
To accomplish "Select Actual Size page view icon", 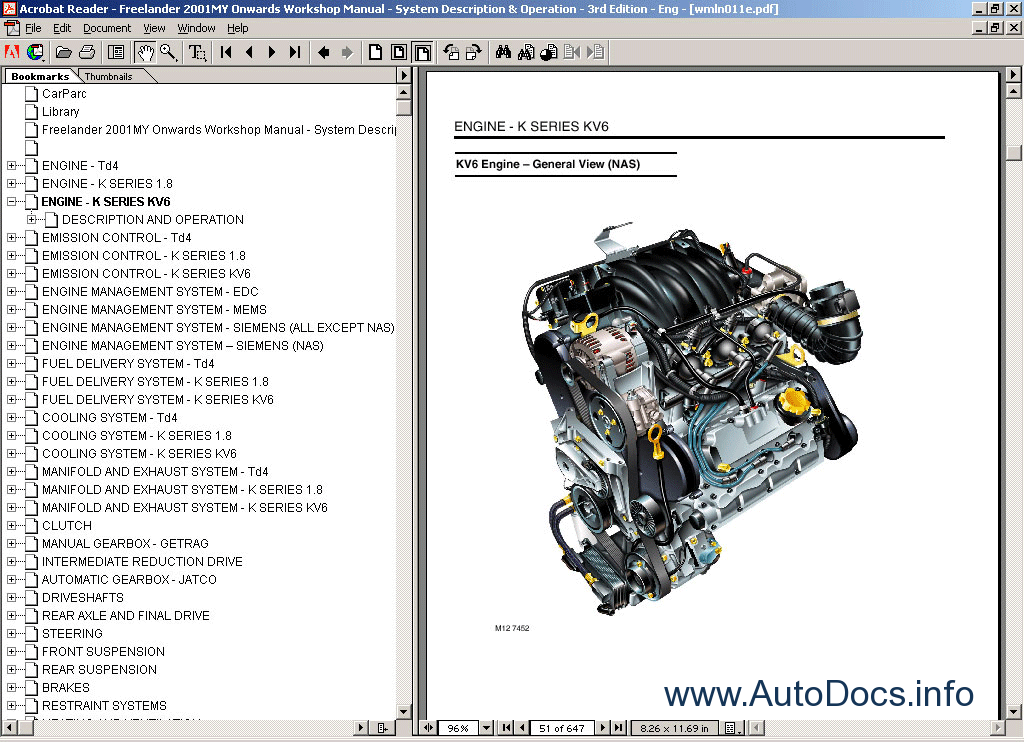I will [376, 52].
